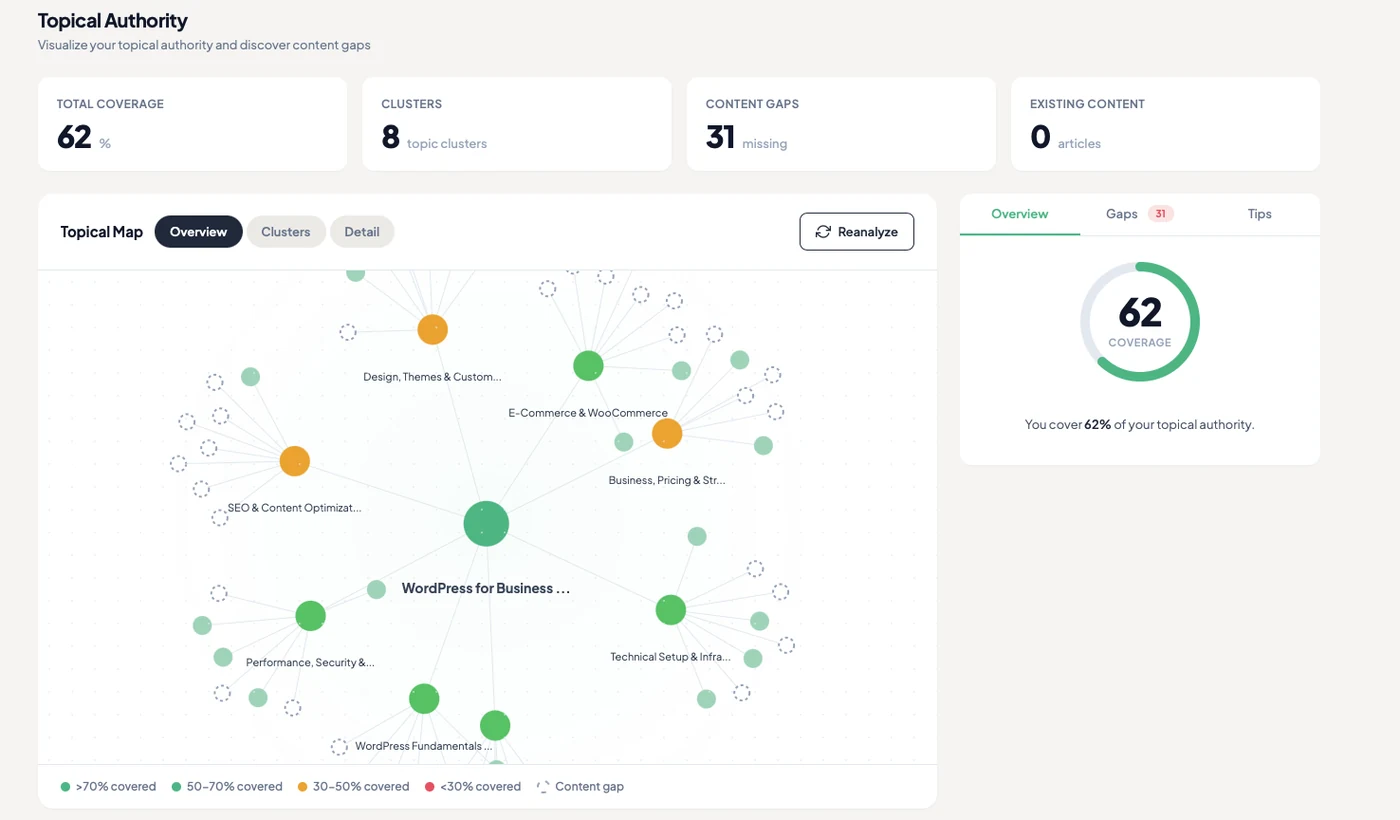Select the WordPress Fundamentals cluster node

tap(424, 699)
